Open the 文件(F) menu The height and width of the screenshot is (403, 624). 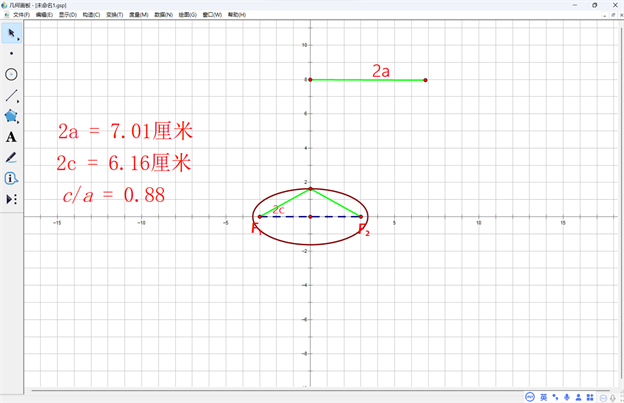click(x=21, y=15)
